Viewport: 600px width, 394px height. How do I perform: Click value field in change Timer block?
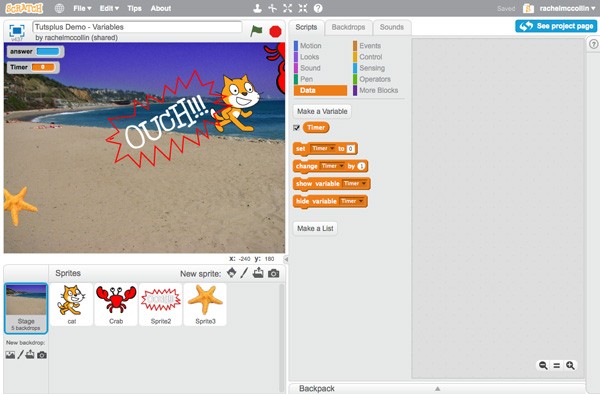click(361, 166)
